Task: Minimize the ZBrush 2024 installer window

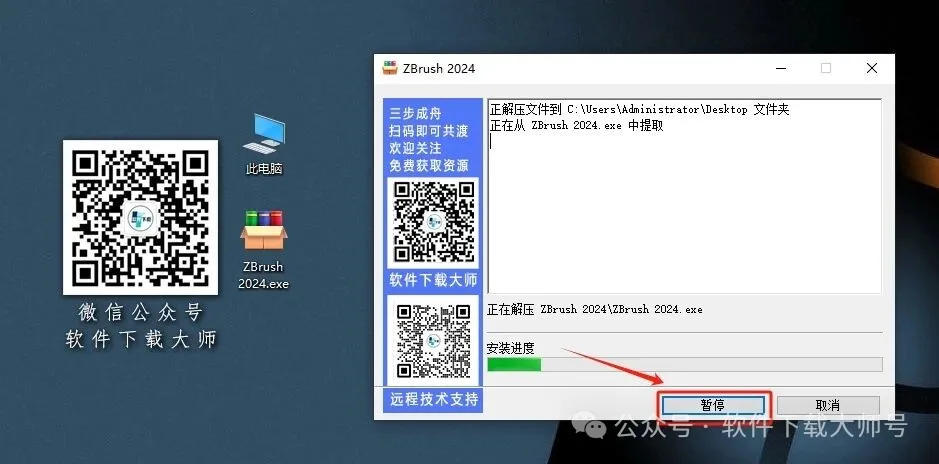Action: (779, 69)
